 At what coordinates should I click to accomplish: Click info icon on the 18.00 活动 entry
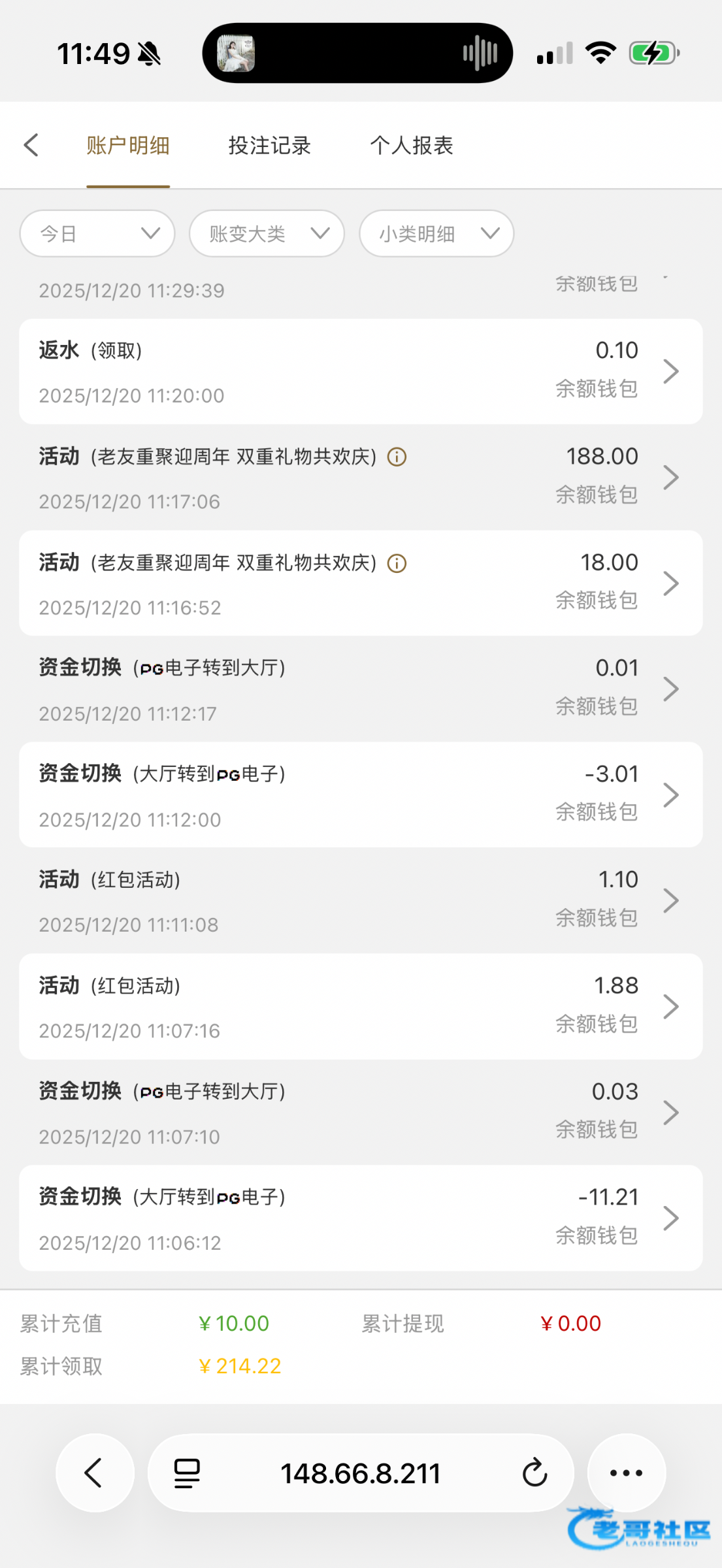(x=397, y=563)
